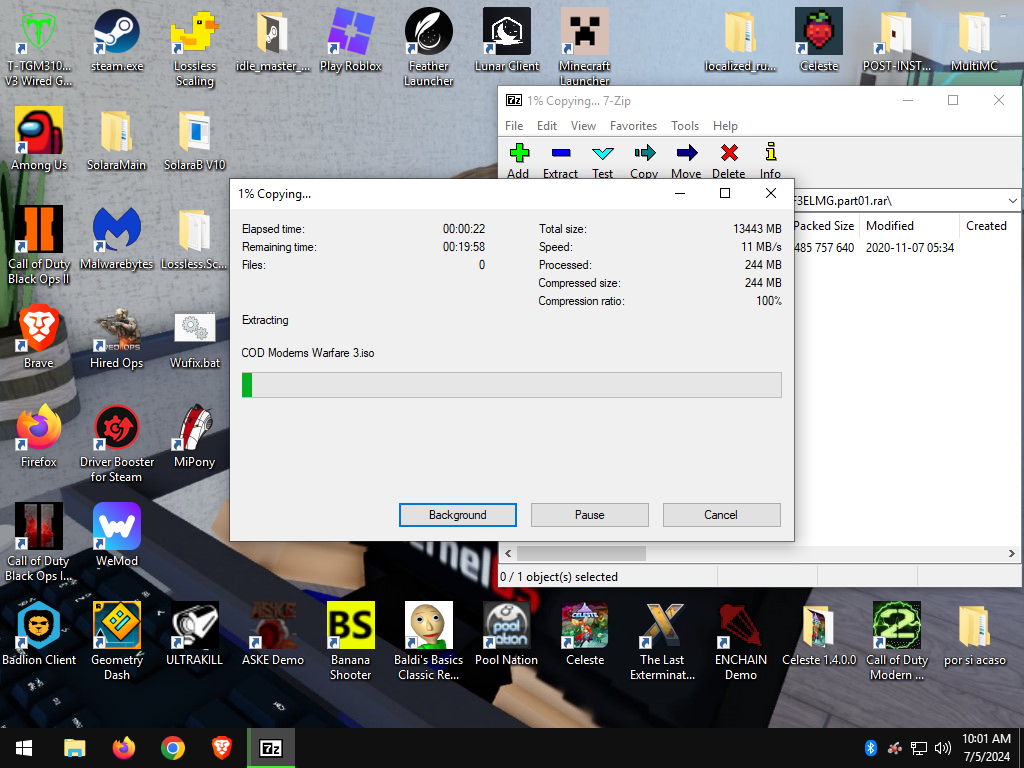Open the Help menu in 7-Zip

[725, 125]
